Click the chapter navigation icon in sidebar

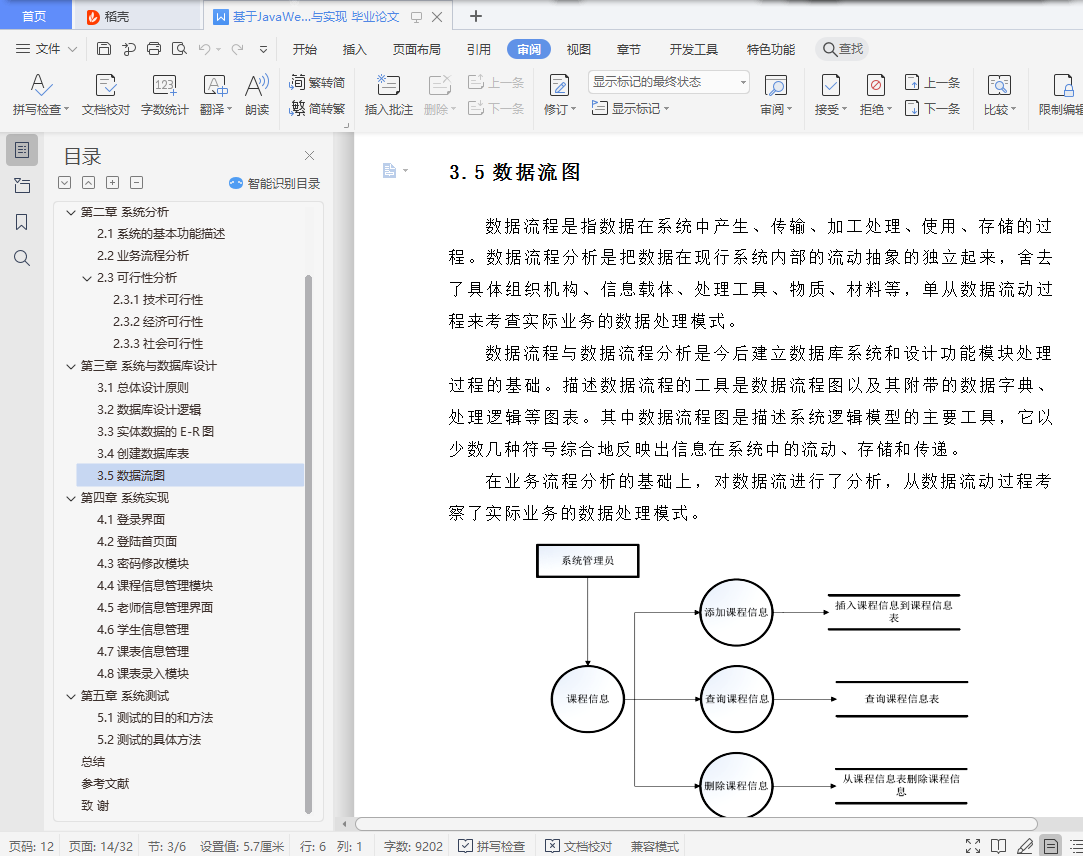click(21, 186)
